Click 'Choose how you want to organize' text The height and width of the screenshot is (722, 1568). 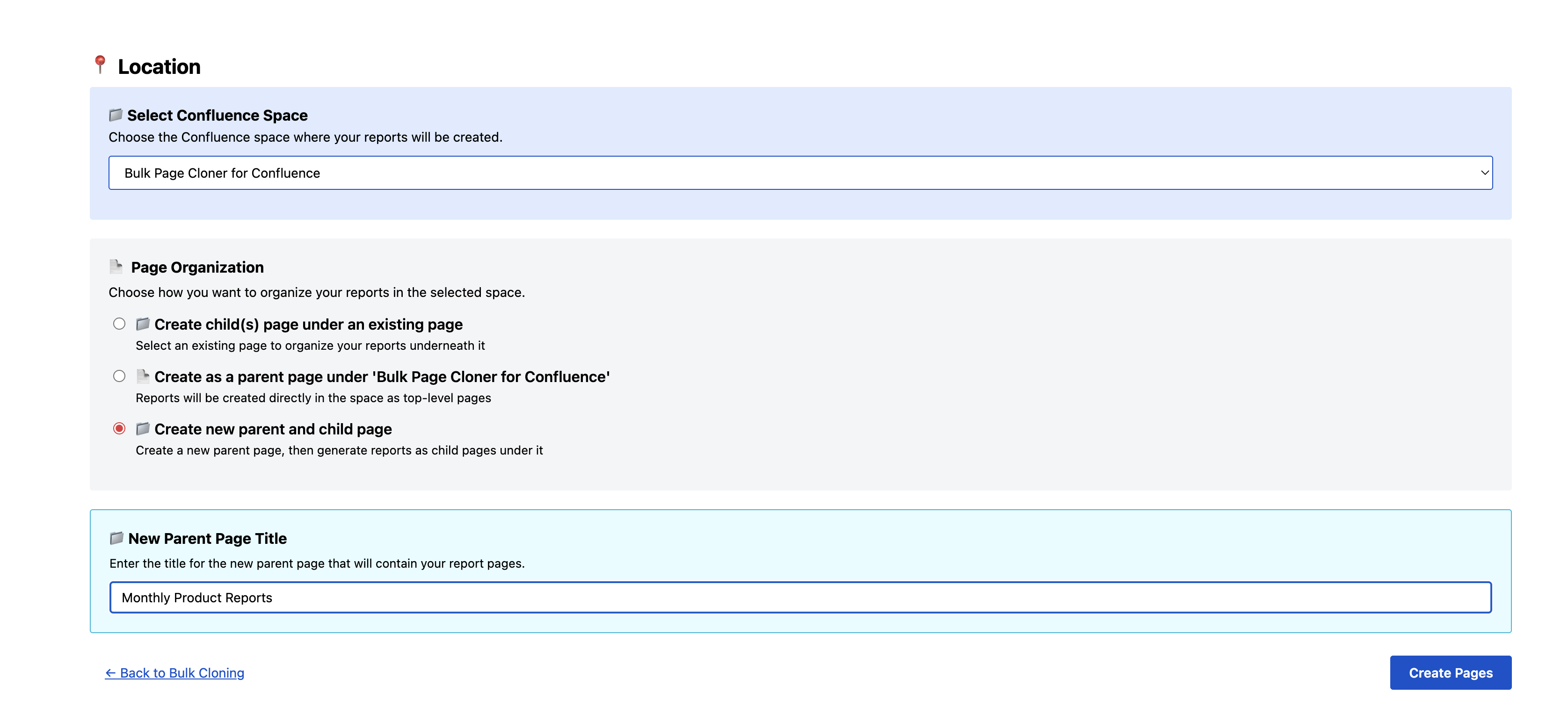click(x=317, y=292)
